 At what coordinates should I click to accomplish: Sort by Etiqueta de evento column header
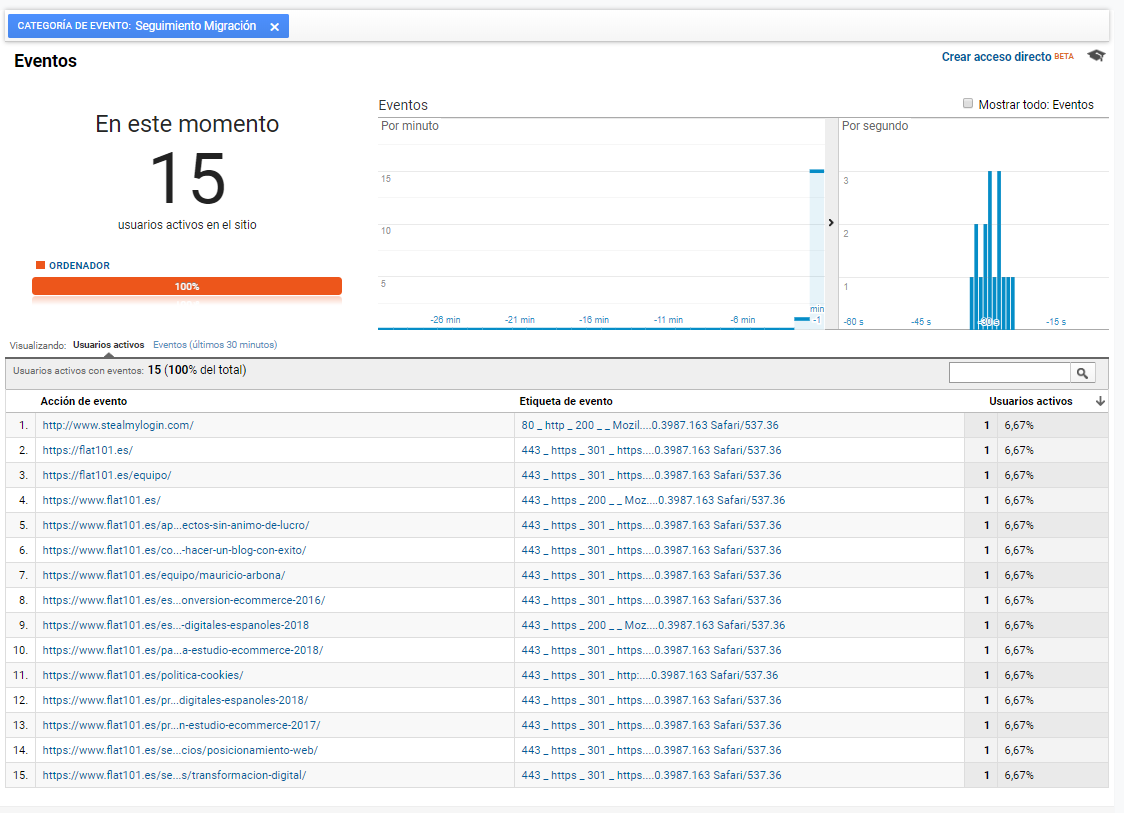coord(565,401)
